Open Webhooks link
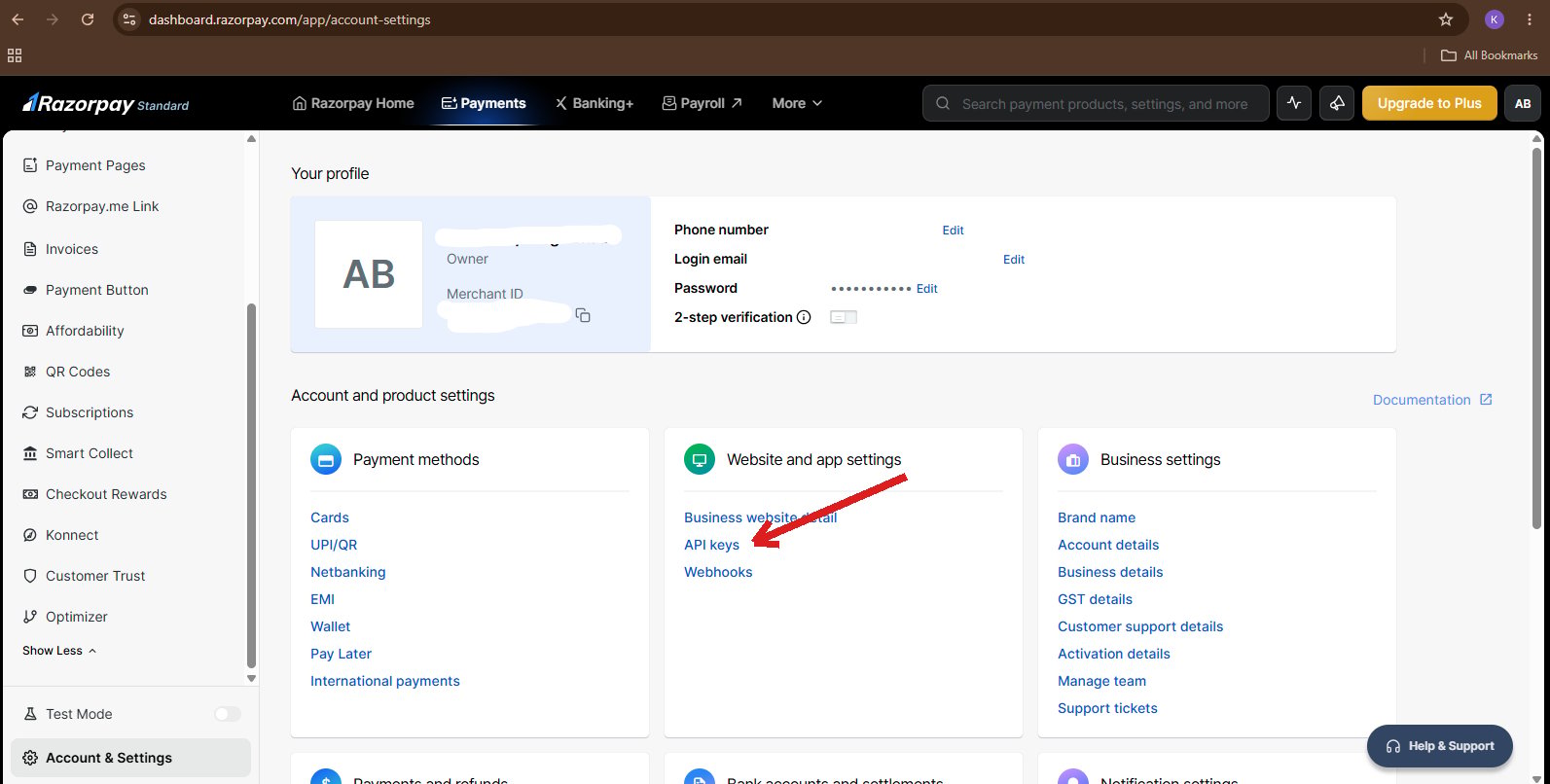Image resolution: width=1550 pixels, height=784 pixels. click(718, 572)
